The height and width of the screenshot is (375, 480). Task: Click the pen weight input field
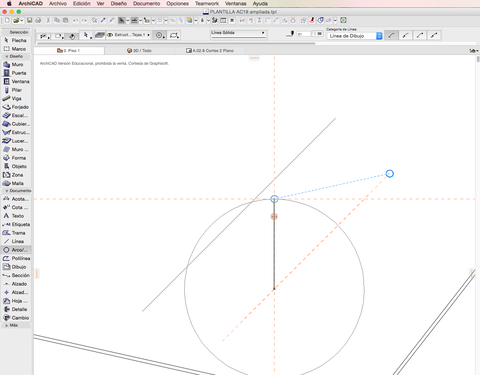coord(303,34)
